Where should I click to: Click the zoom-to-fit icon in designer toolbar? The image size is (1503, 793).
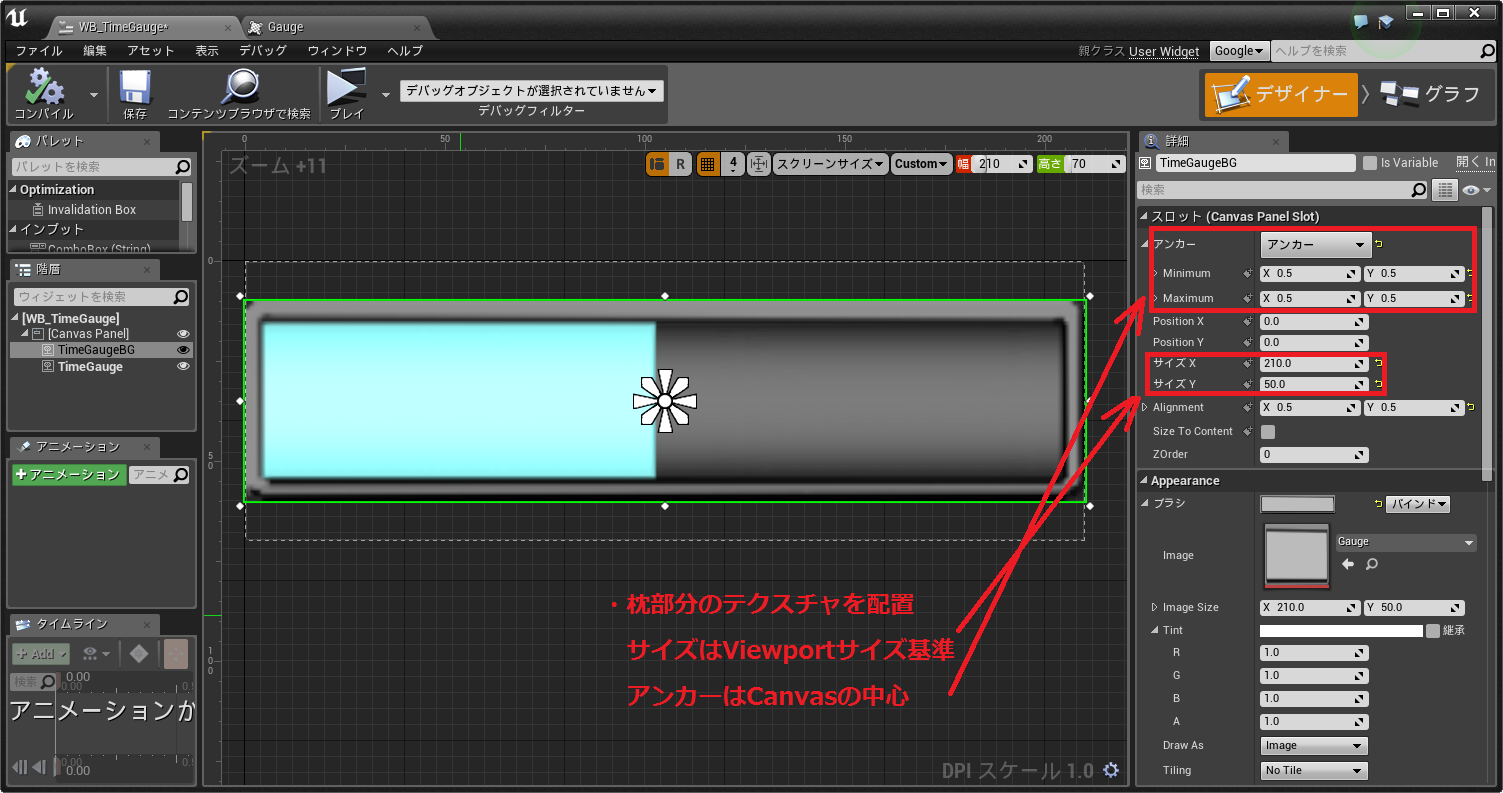pyautogui.click(x=758, y=164)
